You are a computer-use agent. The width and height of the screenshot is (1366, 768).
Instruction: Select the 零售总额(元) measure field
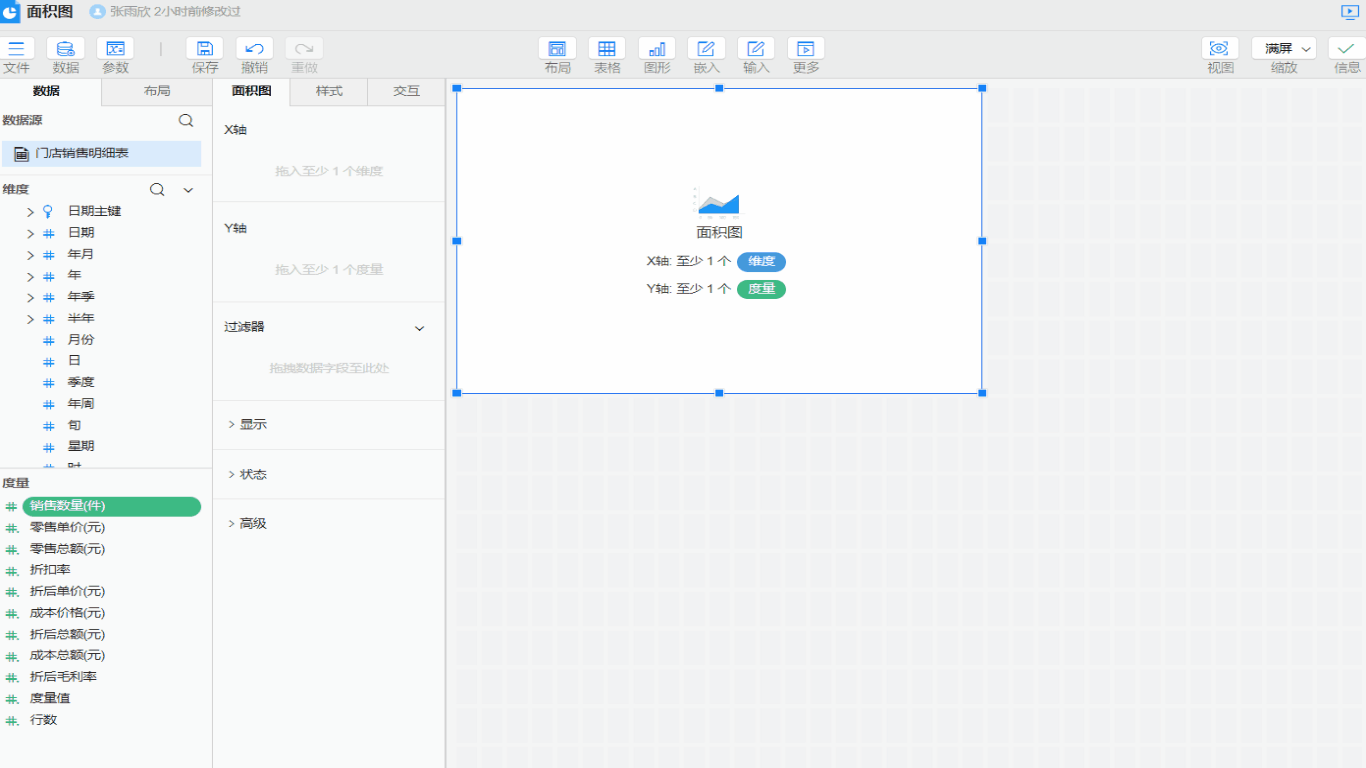pos(67,549)
